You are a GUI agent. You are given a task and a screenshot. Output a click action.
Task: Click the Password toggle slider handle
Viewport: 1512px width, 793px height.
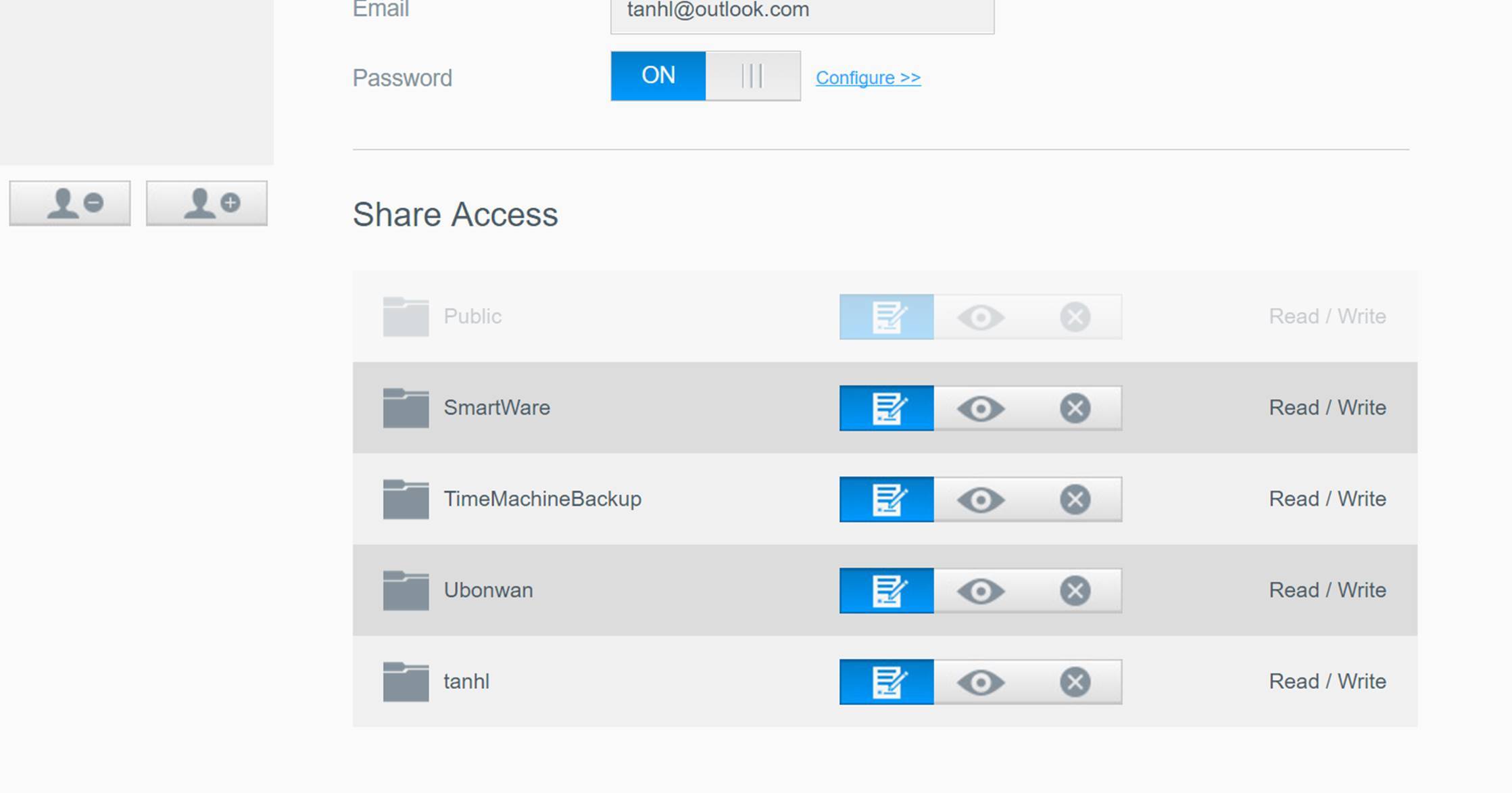[x=752, y=76]
